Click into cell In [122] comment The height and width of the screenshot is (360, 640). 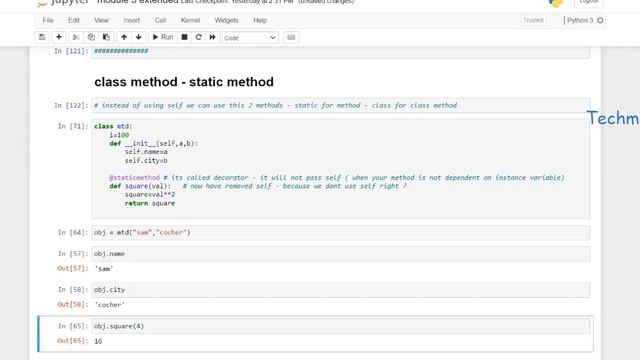pos(340,105)
